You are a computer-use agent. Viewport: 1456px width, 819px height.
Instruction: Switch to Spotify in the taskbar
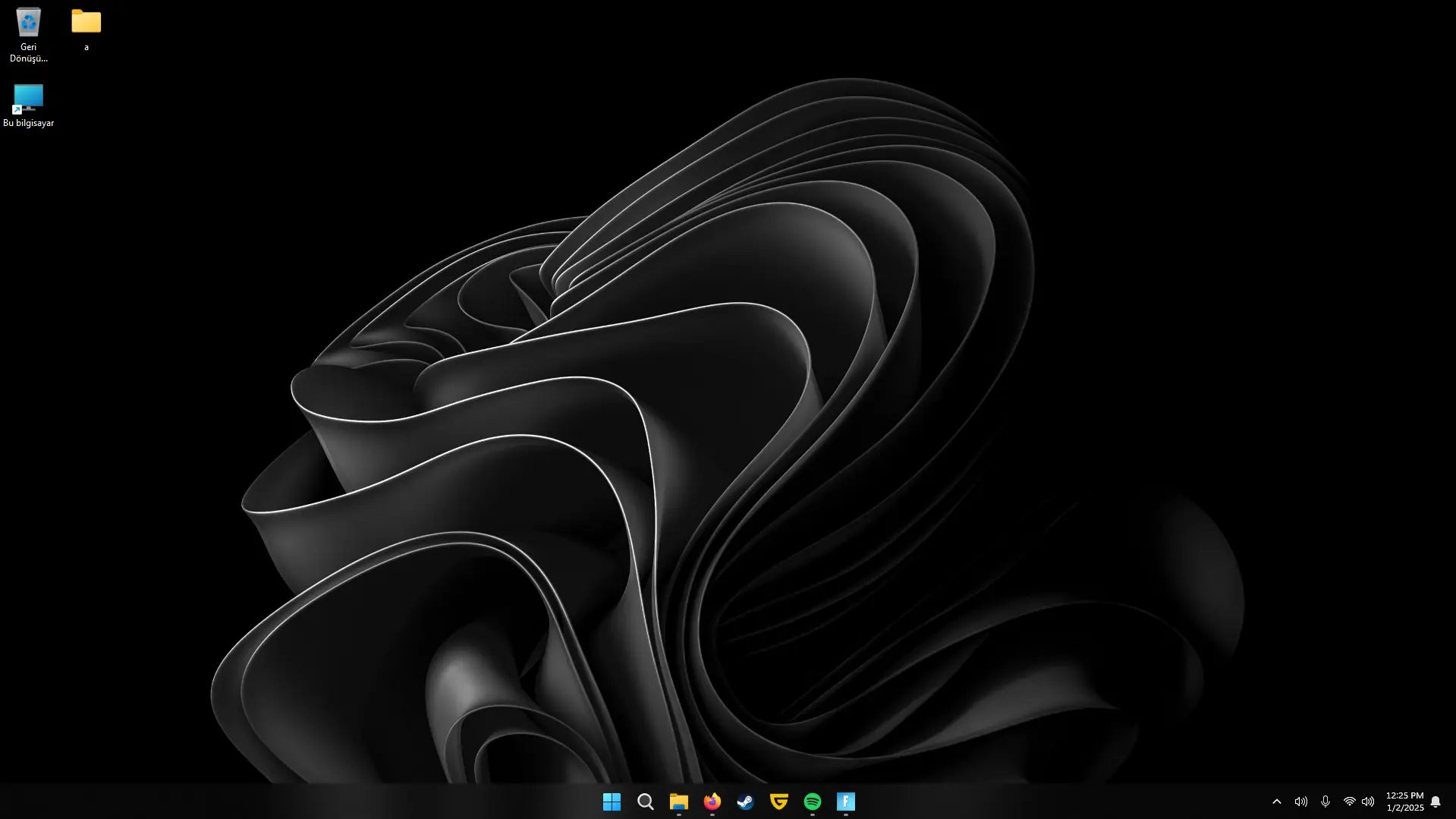pos(812,802)
